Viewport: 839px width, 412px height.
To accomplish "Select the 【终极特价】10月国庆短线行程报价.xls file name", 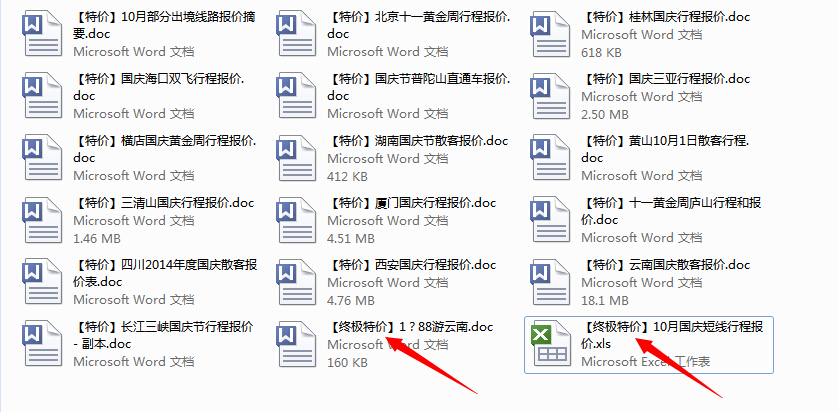I will click(673, 335).
